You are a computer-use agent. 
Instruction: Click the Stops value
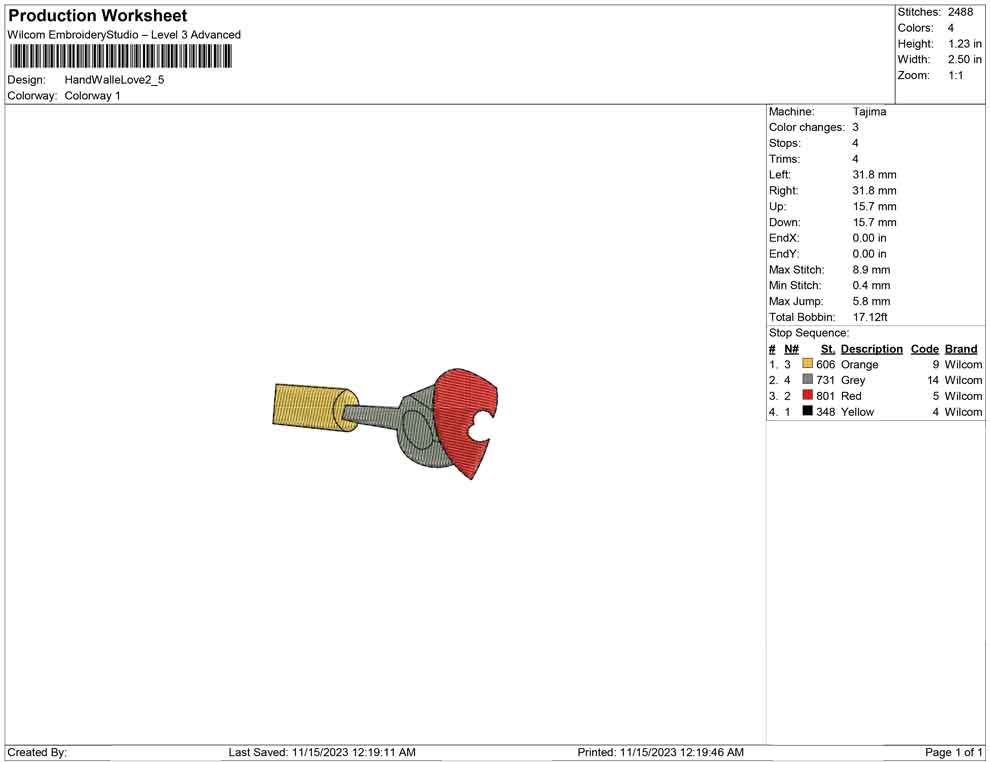pos(856,143)
